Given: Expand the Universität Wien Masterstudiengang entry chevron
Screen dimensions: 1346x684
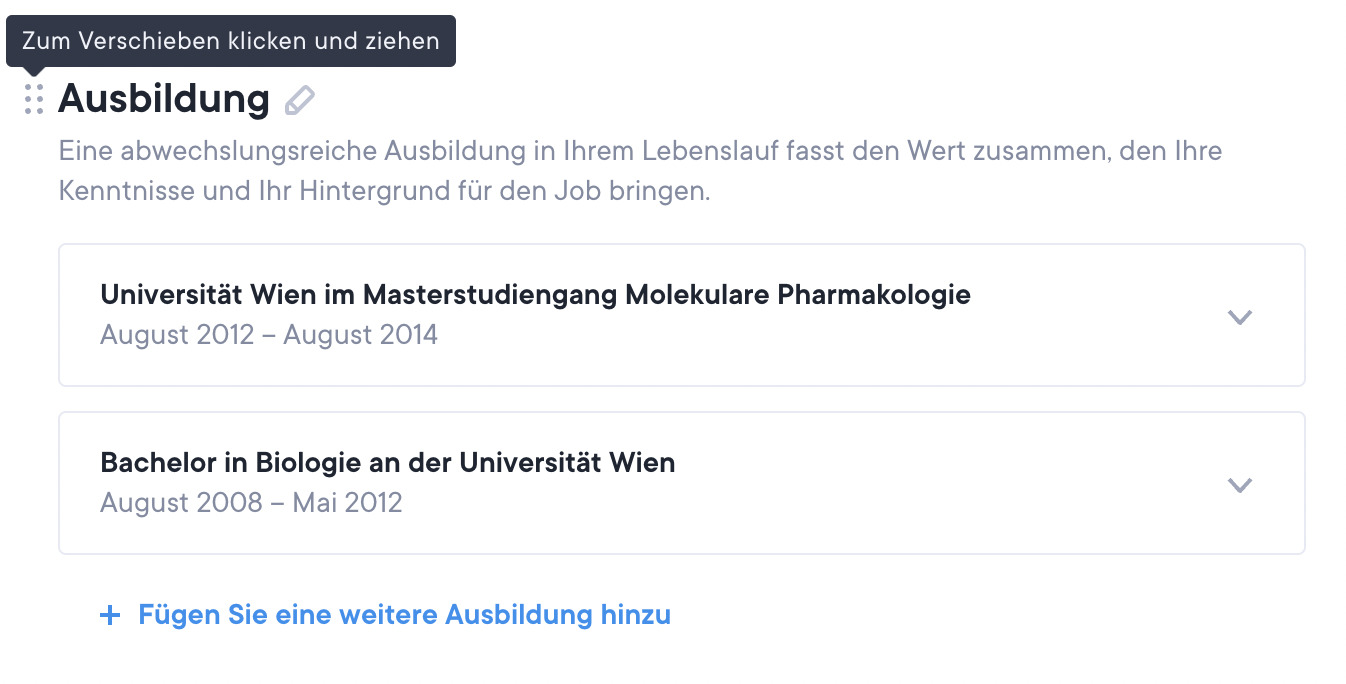Looking at the screenshot, I should click(1240, 317).
